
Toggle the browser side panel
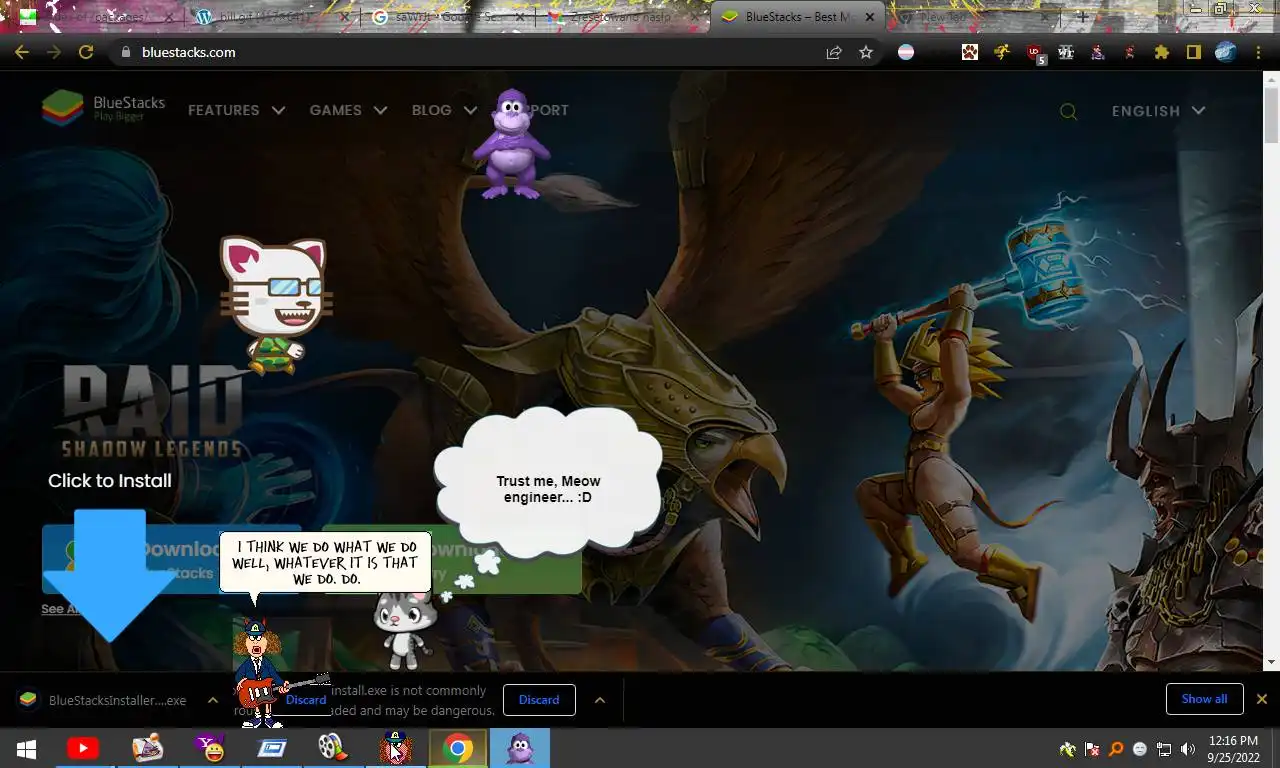pyautogui.click(x=1193, y=52)
